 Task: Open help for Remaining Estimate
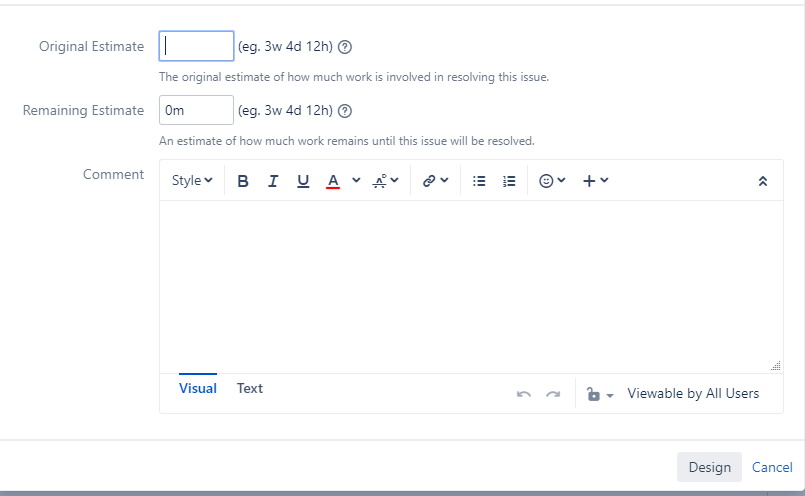[345, 111]
